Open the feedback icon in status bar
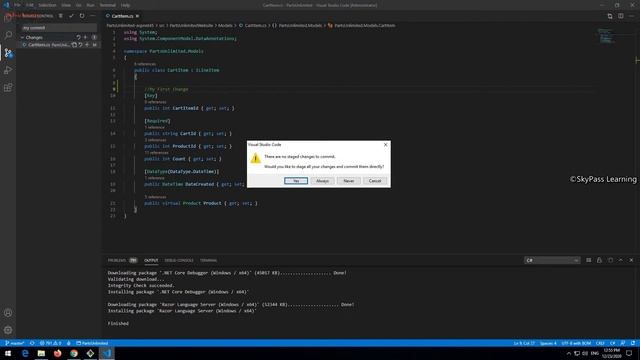 click(x=622, y=343)
